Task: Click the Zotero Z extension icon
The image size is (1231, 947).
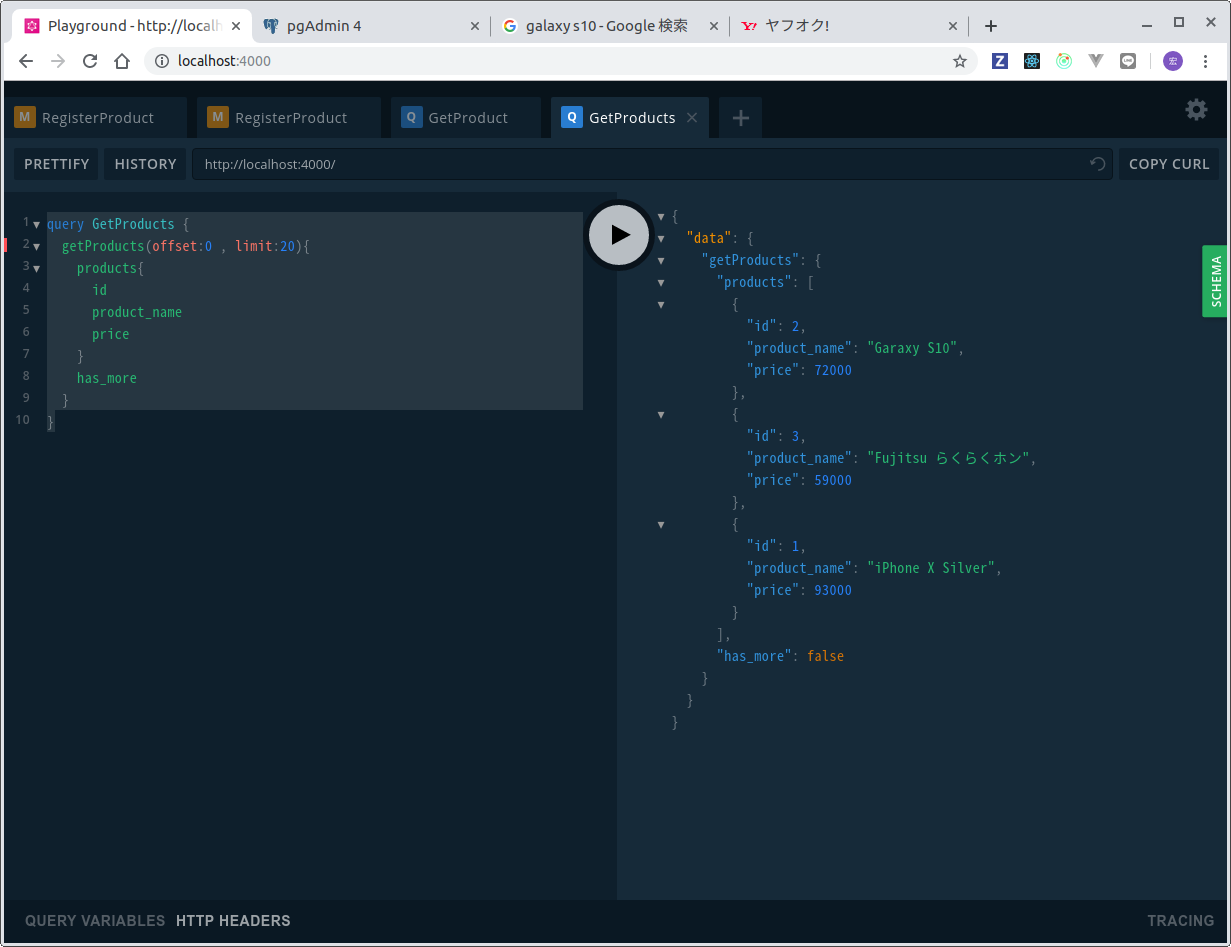Action: pyautogui.click(x=999, y=61)
